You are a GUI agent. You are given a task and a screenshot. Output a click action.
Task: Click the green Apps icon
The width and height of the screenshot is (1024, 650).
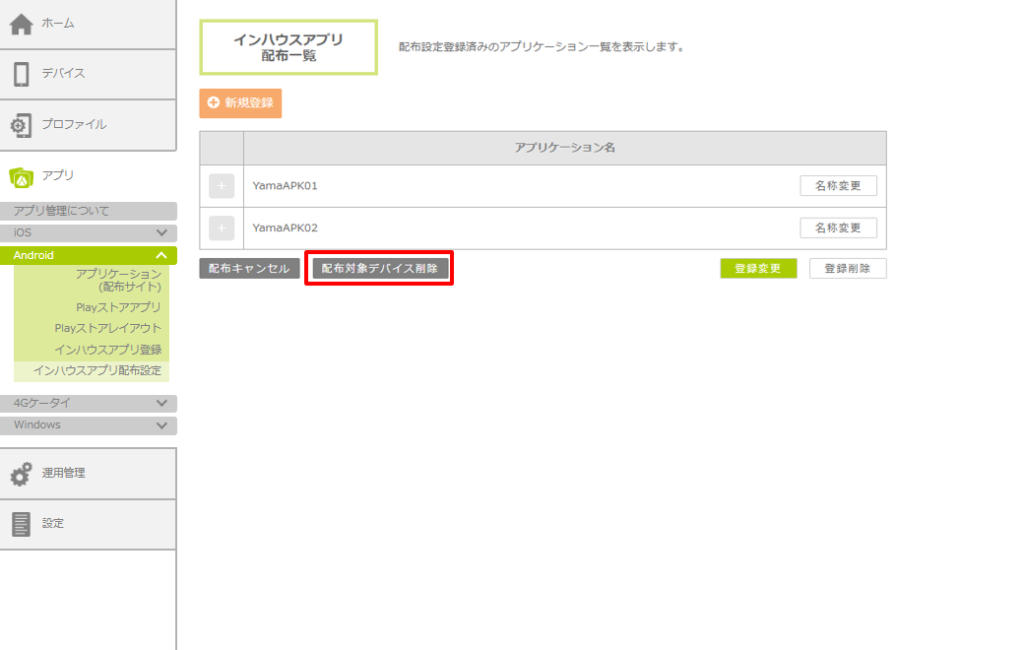21,176
